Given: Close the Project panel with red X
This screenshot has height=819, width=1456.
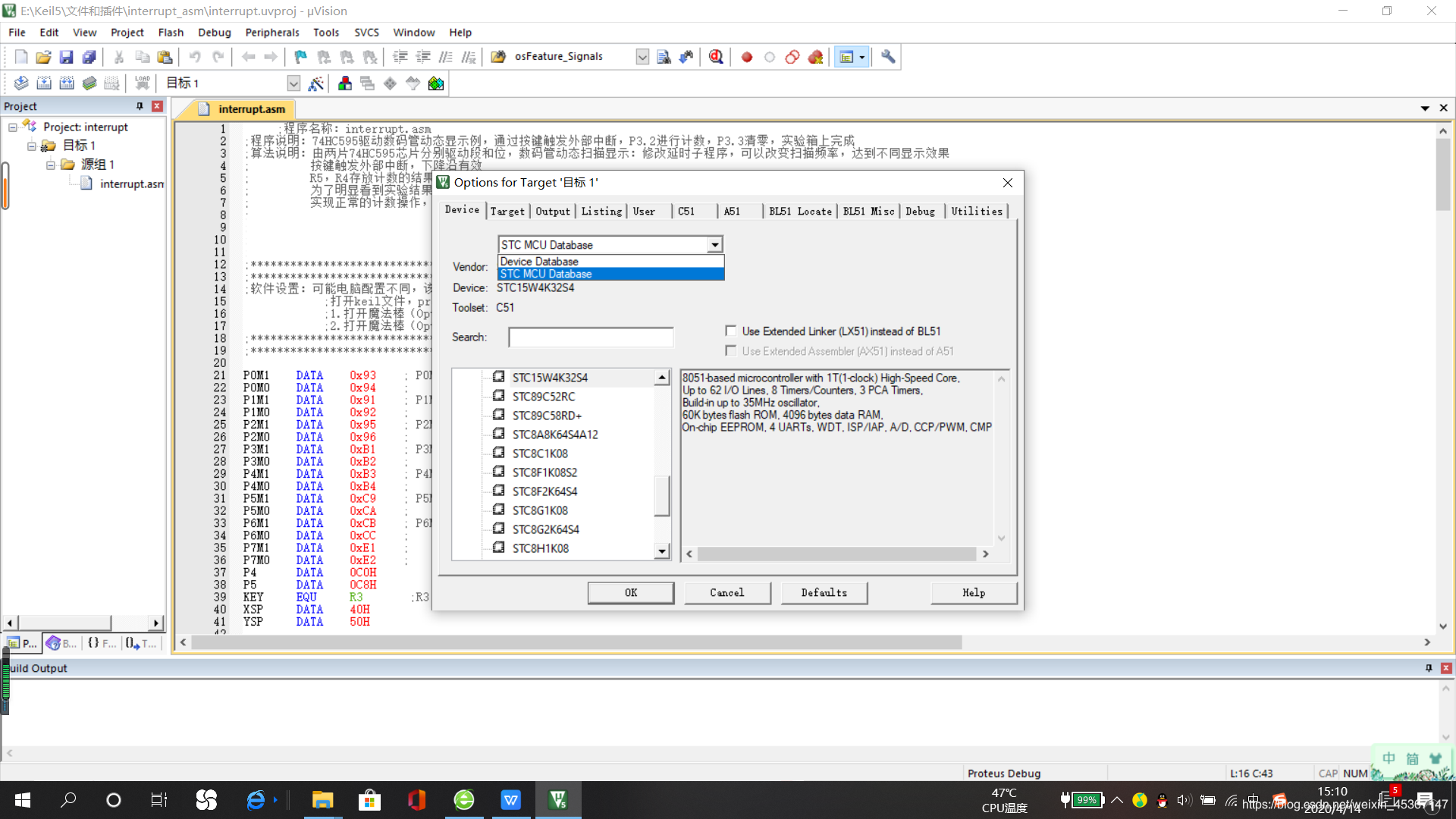Looking at the screenshot, I should coord(157,106).
